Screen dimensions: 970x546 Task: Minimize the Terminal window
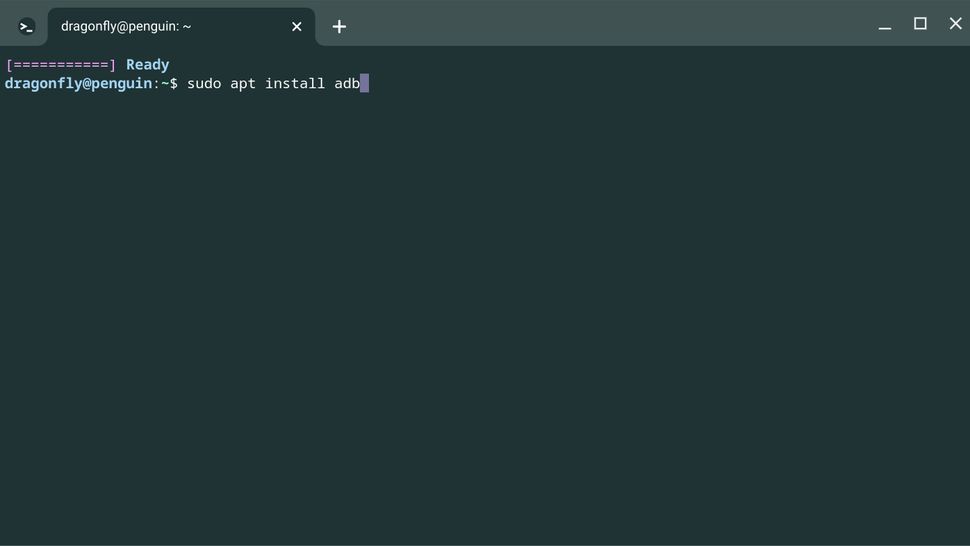(x=885, y=25)
